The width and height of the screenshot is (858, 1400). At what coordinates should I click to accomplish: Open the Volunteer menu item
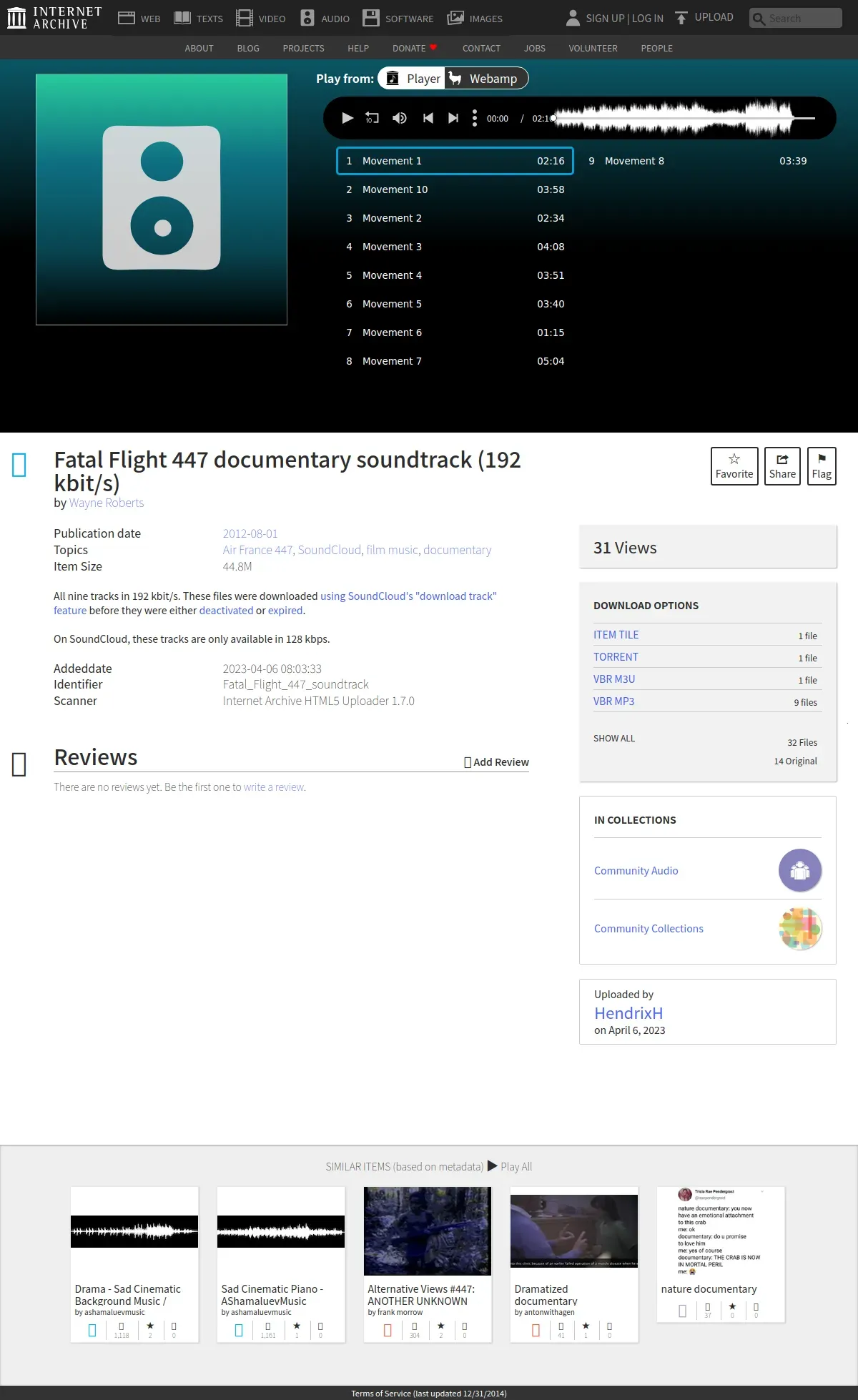(x=593, y=48)
